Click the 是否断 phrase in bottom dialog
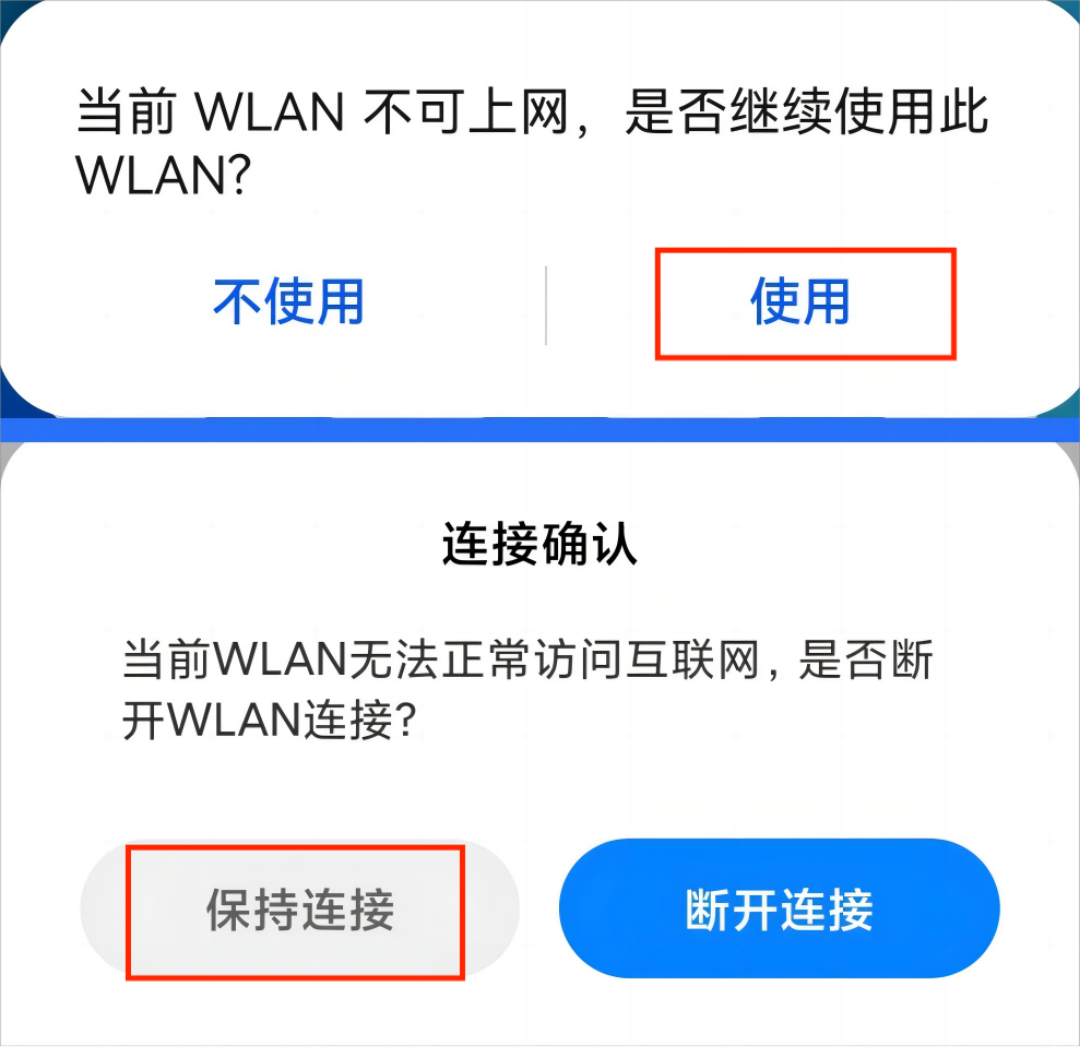Screen dimensions: 1080x1058 (866, 660)
